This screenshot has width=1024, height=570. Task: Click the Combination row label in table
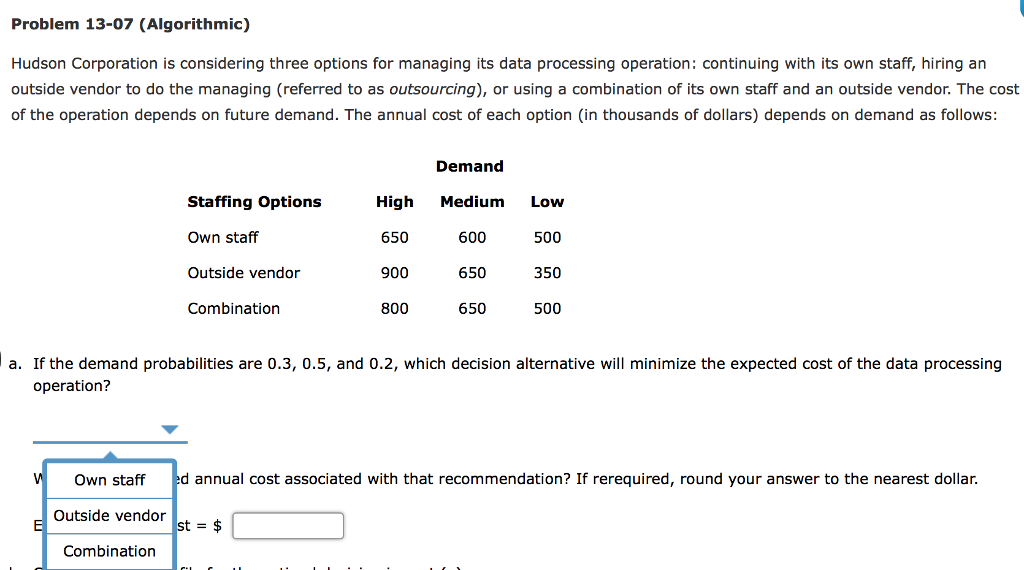(x=234, y=308)
